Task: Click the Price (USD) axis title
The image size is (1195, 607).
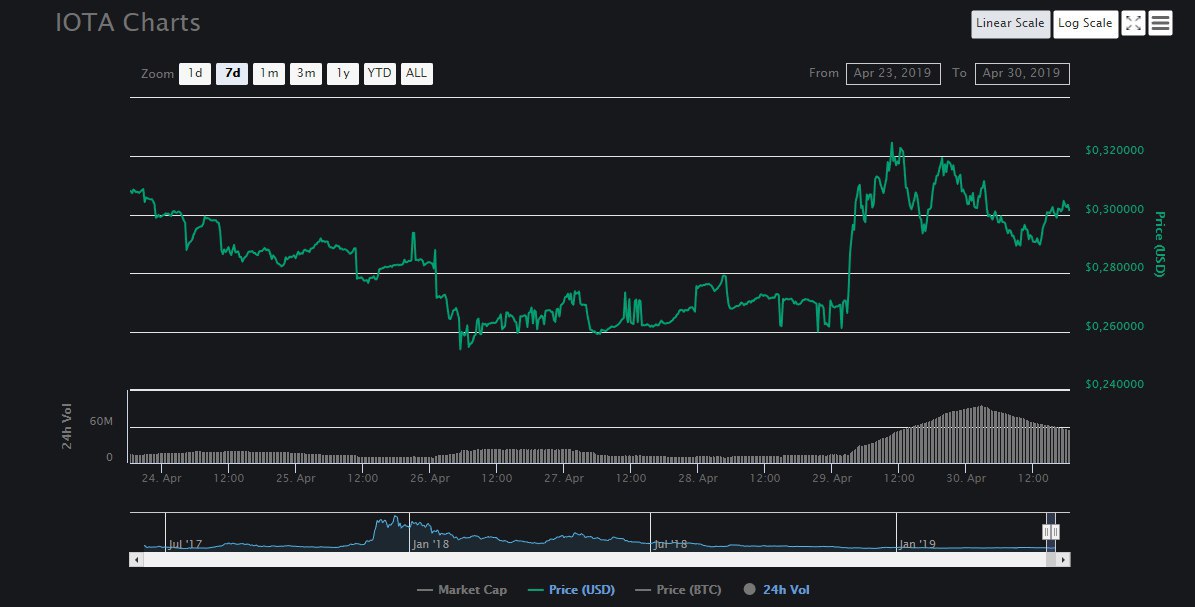Action: (x=1159, y=244)
